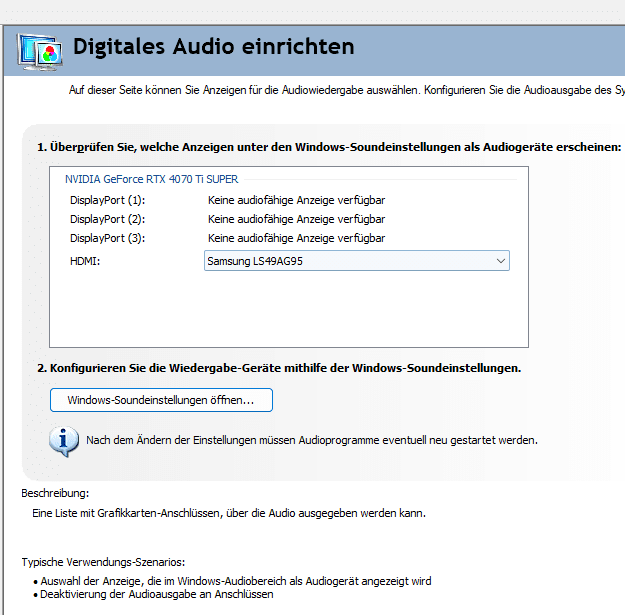Image resolution: width=625 pixels, height=615 pixels.
Task: Click the NVIDIA display icon in the header
Action: (x=39, y=52)
